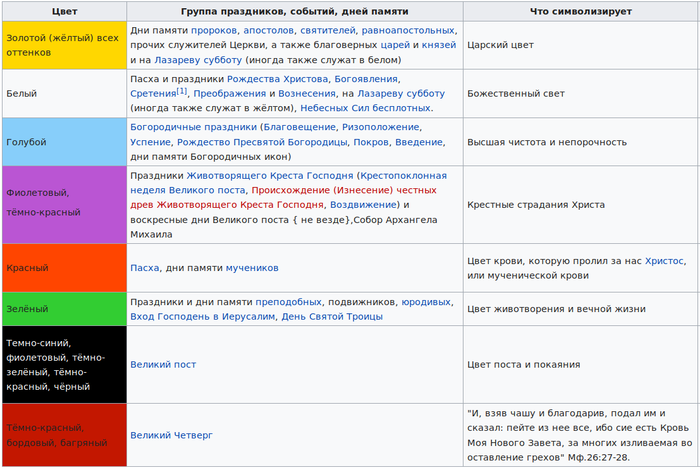The width and height of the screenshot is (700, 470).
Task: Follow the «Христос» link in the symbolism column
Action: pyautogui.click(x=664, y=261)
